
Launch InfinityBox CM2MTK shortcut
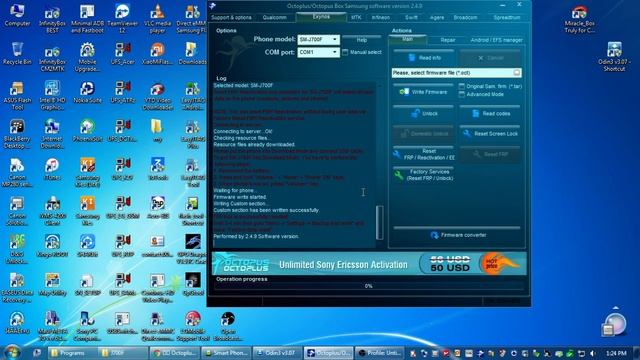(52, 58)
